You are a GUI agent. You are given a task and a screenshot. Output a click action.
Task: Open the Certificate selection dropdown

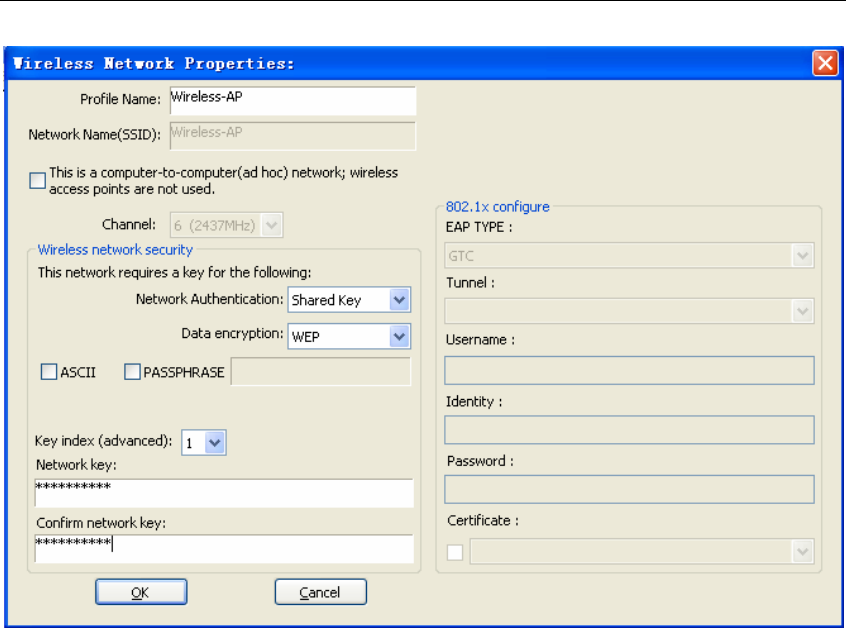tap(803, 551)
